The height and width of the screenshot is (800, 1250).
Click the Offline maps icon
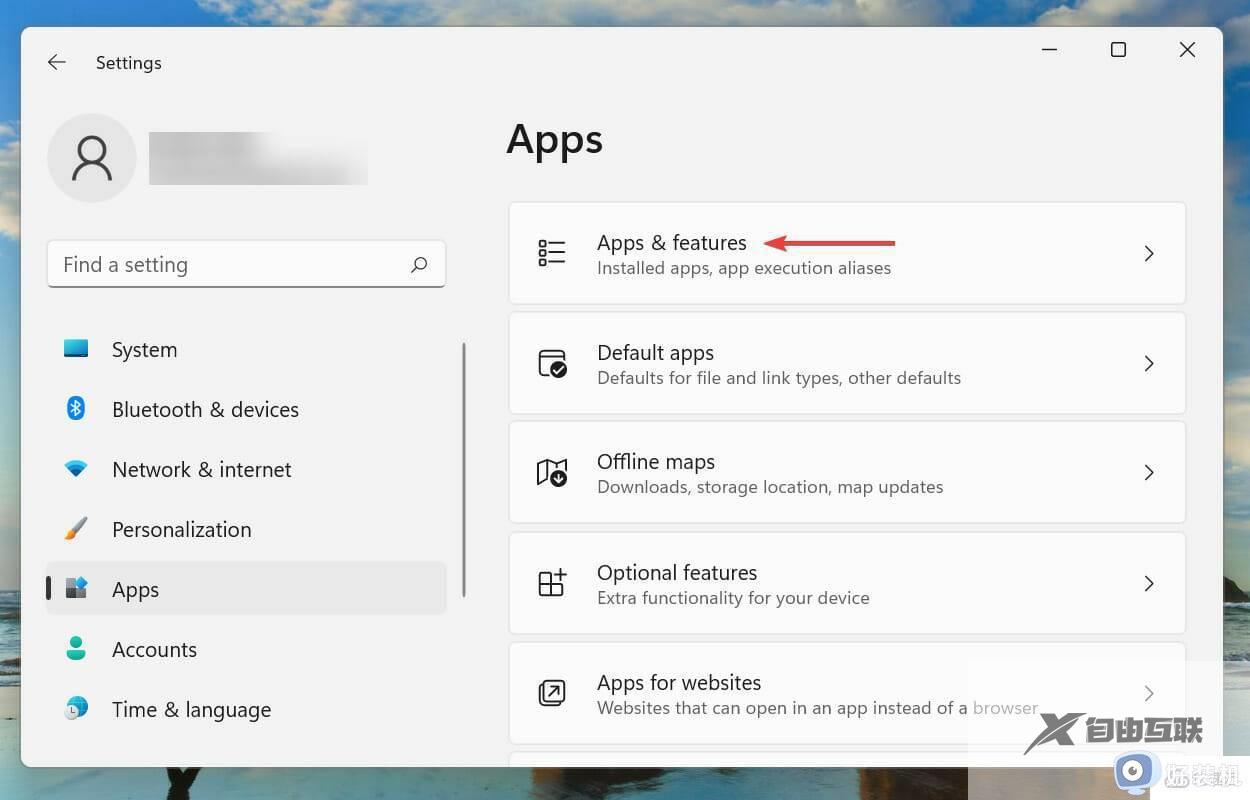pyautogui.click(x=552, y=472)
